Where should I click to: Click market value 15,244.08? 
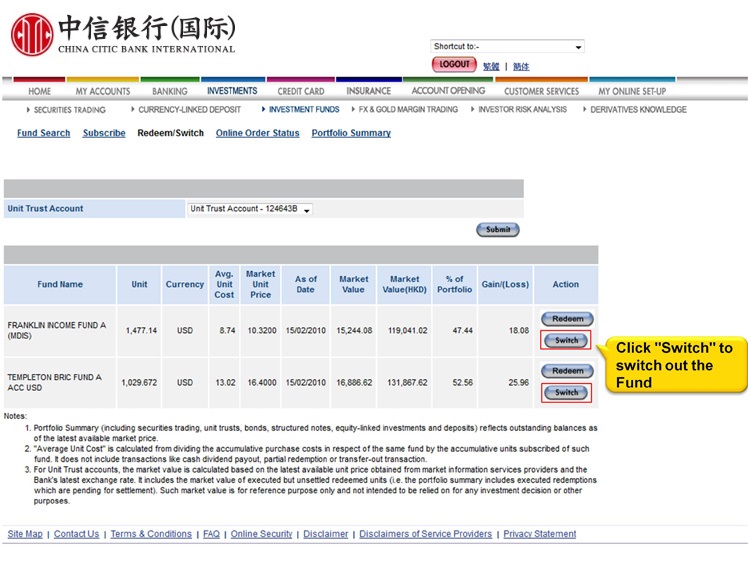tap(354, 330)
